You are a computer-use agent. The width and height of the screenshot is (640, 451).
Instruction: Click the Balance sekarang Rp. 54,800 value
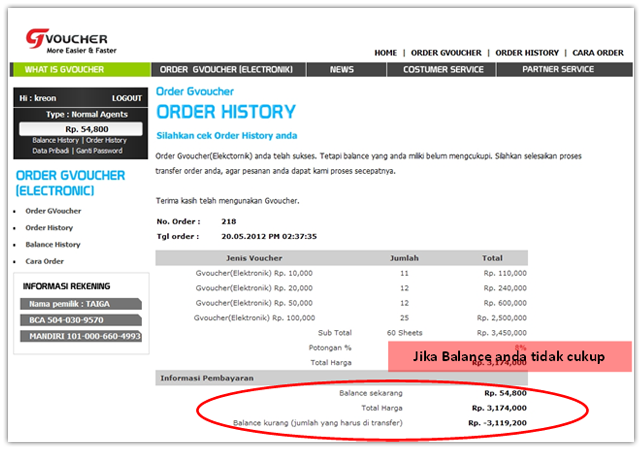point(505,393)
